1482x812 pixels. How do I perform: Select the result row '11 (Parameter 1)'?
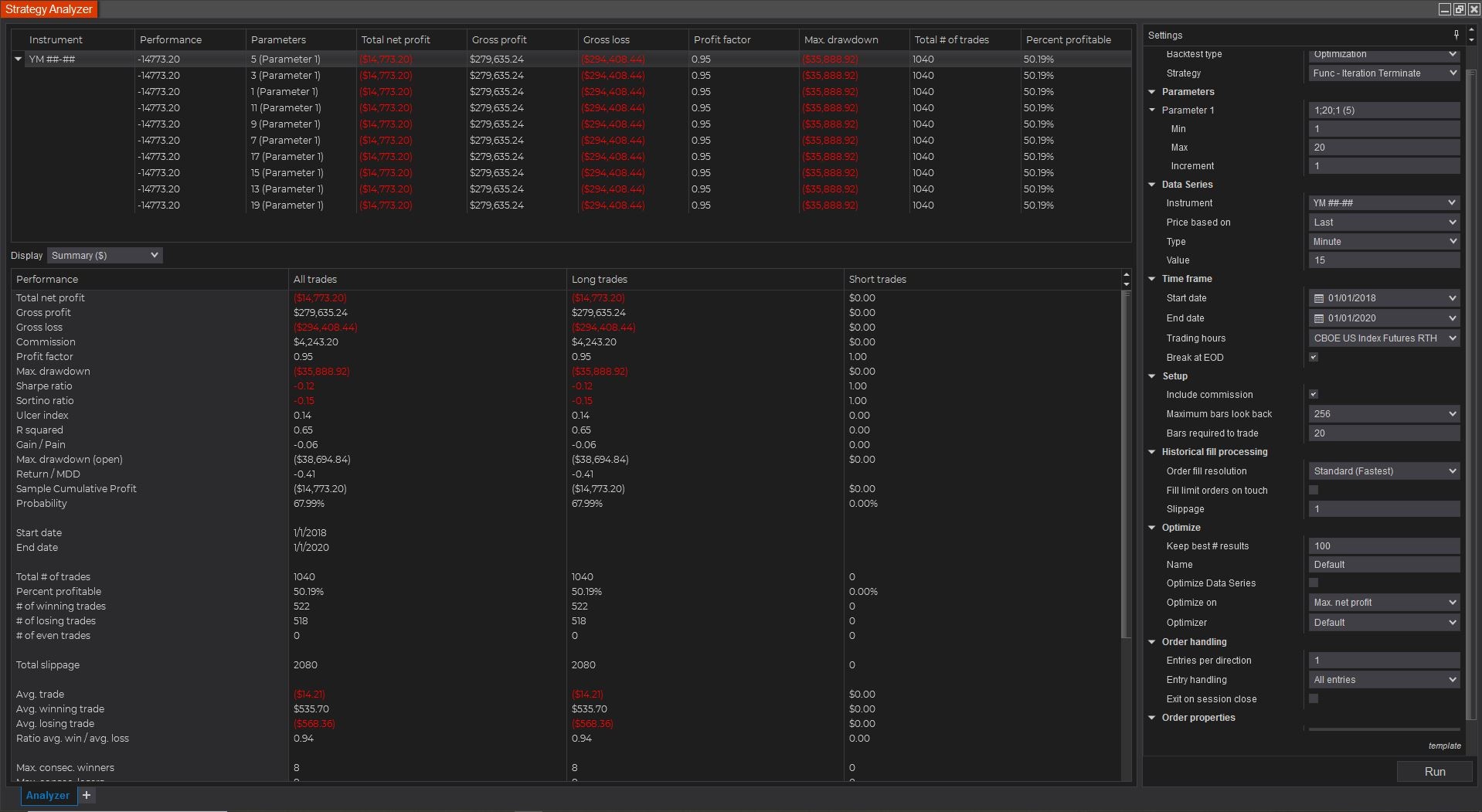point(571,108)
